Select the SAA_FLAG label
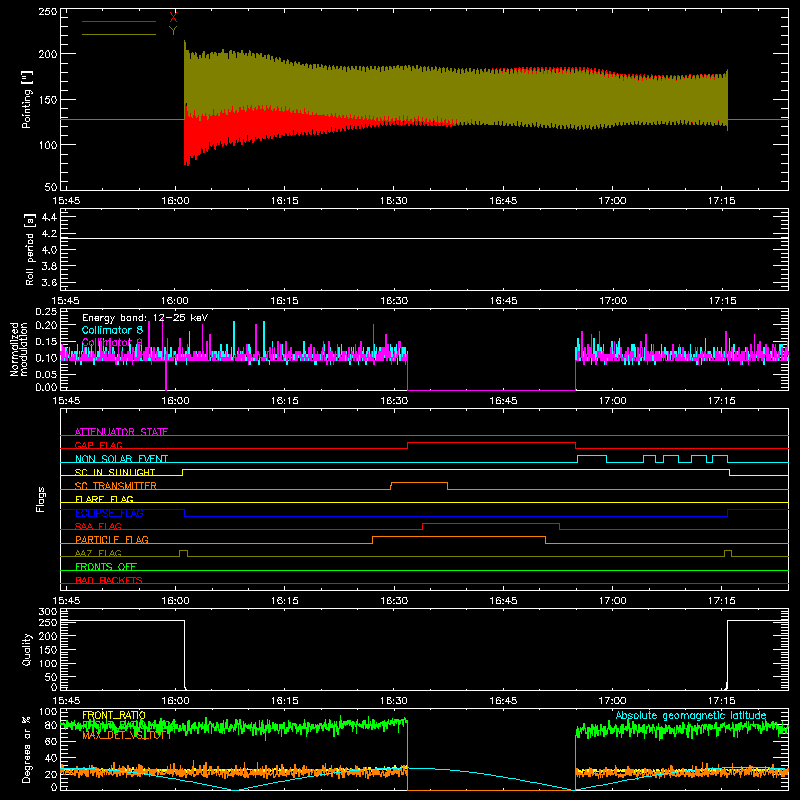 [98, 526]
